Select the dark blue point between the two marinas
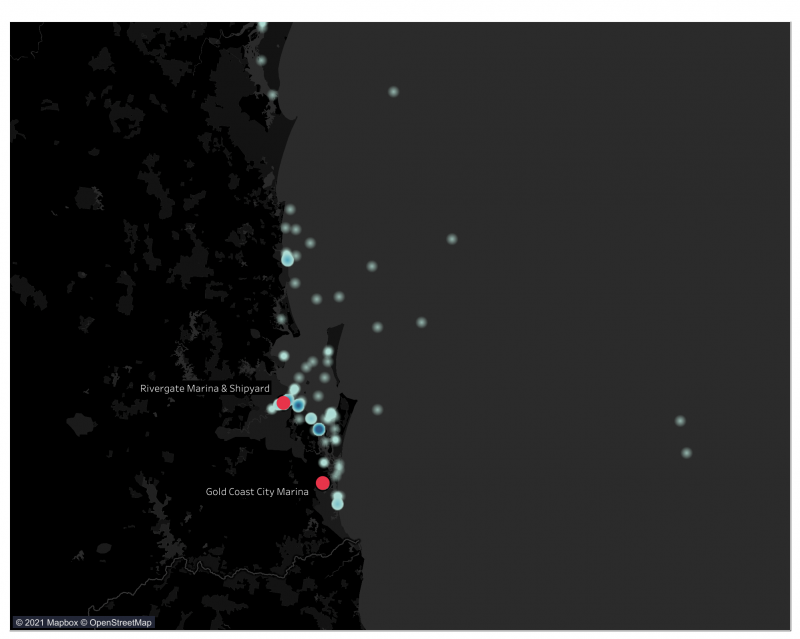Screen dimensions: 800x639 tap(319, 430)
